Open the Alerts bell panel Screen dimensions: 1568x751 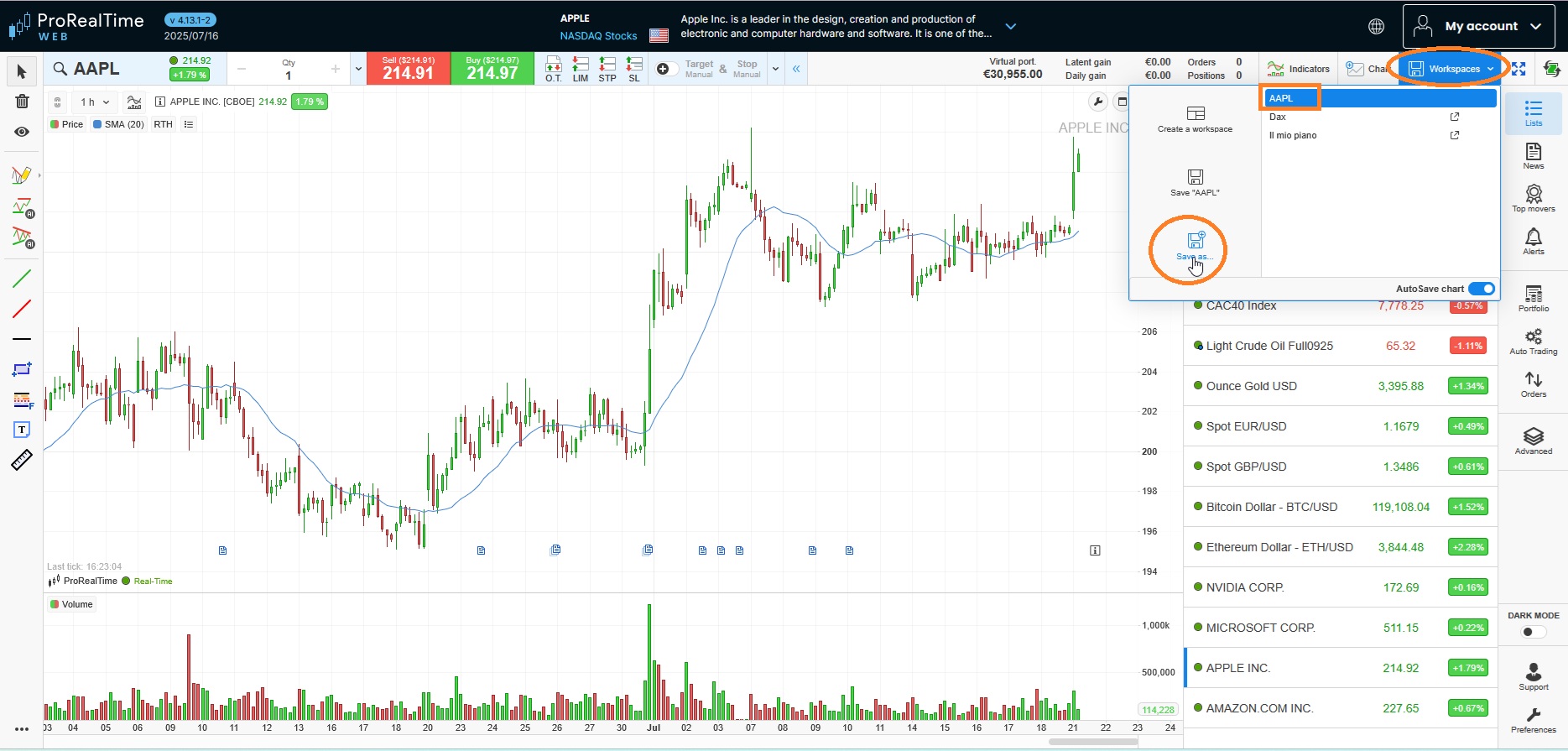click(1534, 242)
